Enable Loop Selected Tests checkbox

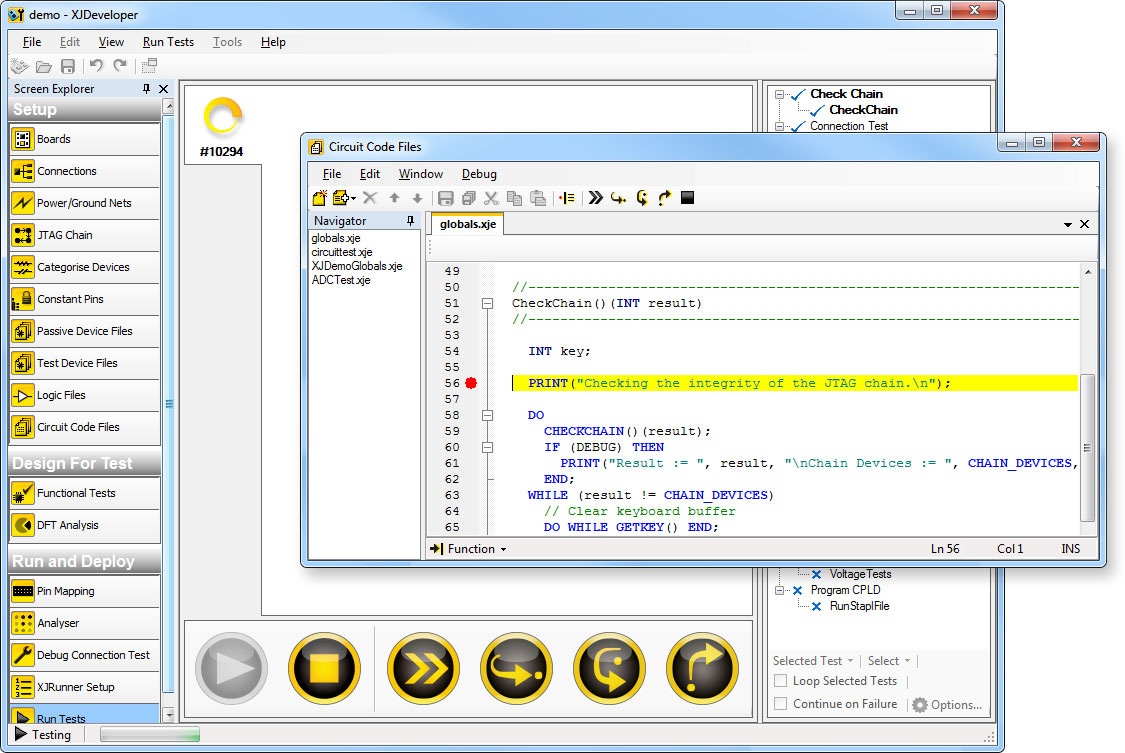click(781, 681)
